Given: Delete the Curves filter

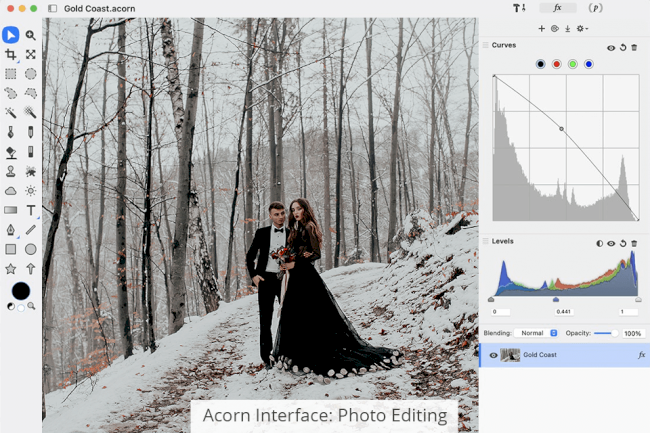Looking at the screenshot, I should click(634, 48).
